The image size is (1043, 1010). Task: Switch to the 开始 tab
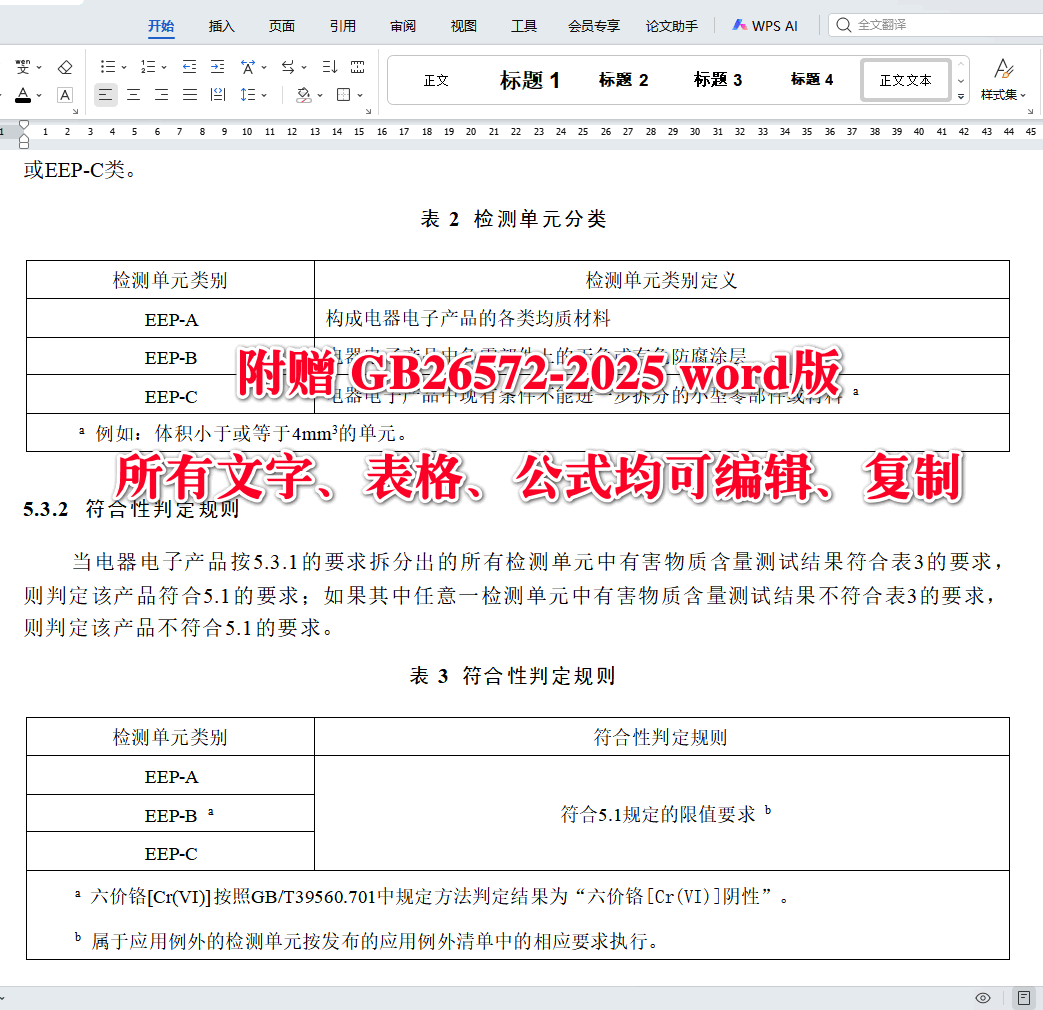pyautogui.click(x=161, y=26)
